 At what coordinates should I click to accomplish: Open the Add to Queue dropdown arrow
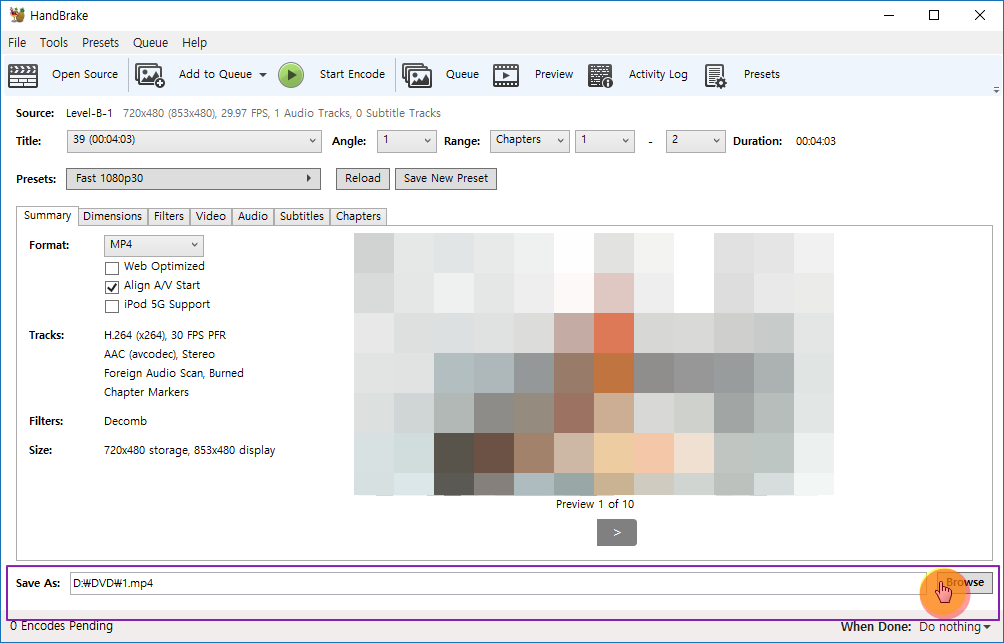pyautogui.click(x=263, y=75)
